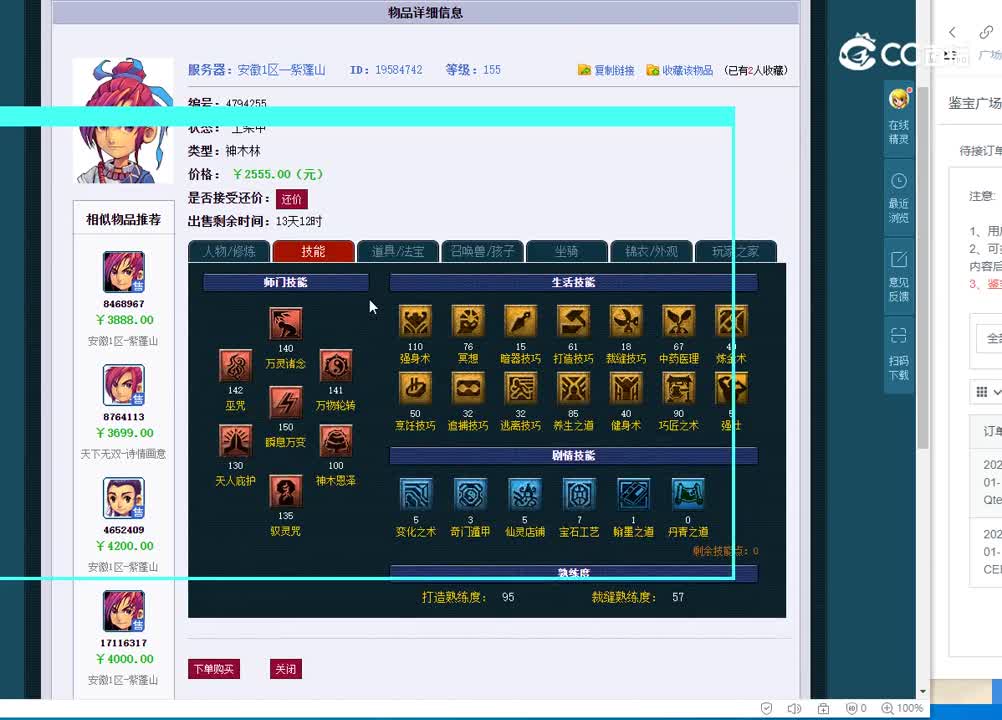Switch to the 技能 tab

click(x=313, y=251)
